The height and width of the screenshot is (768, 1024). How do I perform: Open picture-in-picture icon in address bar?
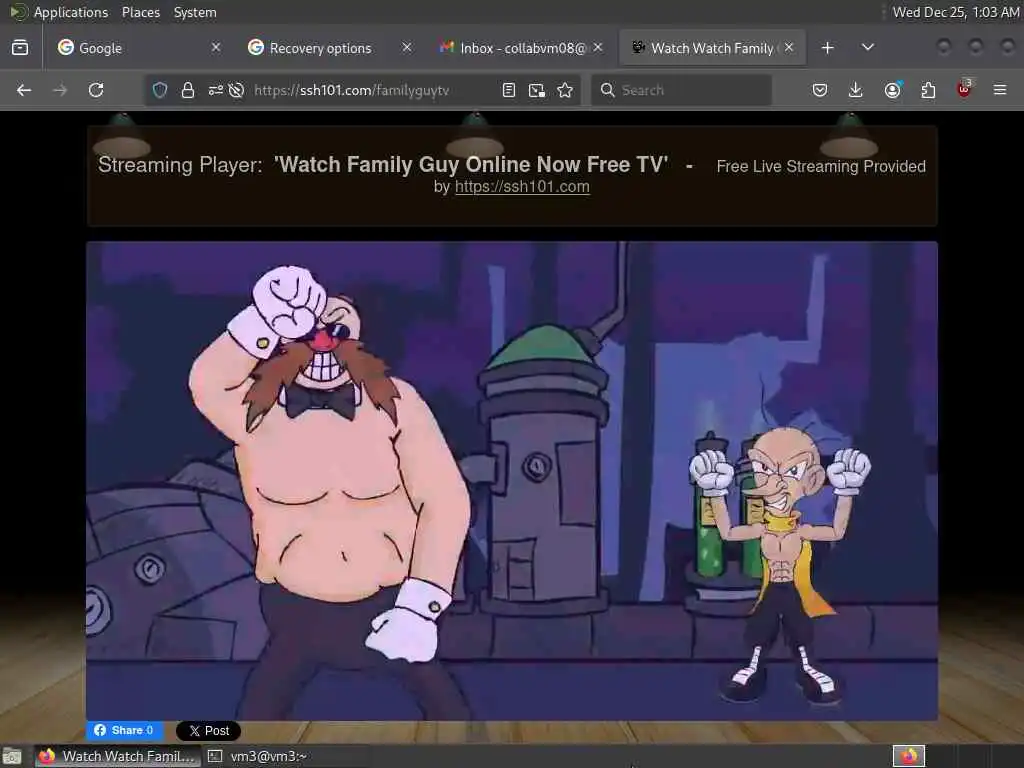[537, 90]
